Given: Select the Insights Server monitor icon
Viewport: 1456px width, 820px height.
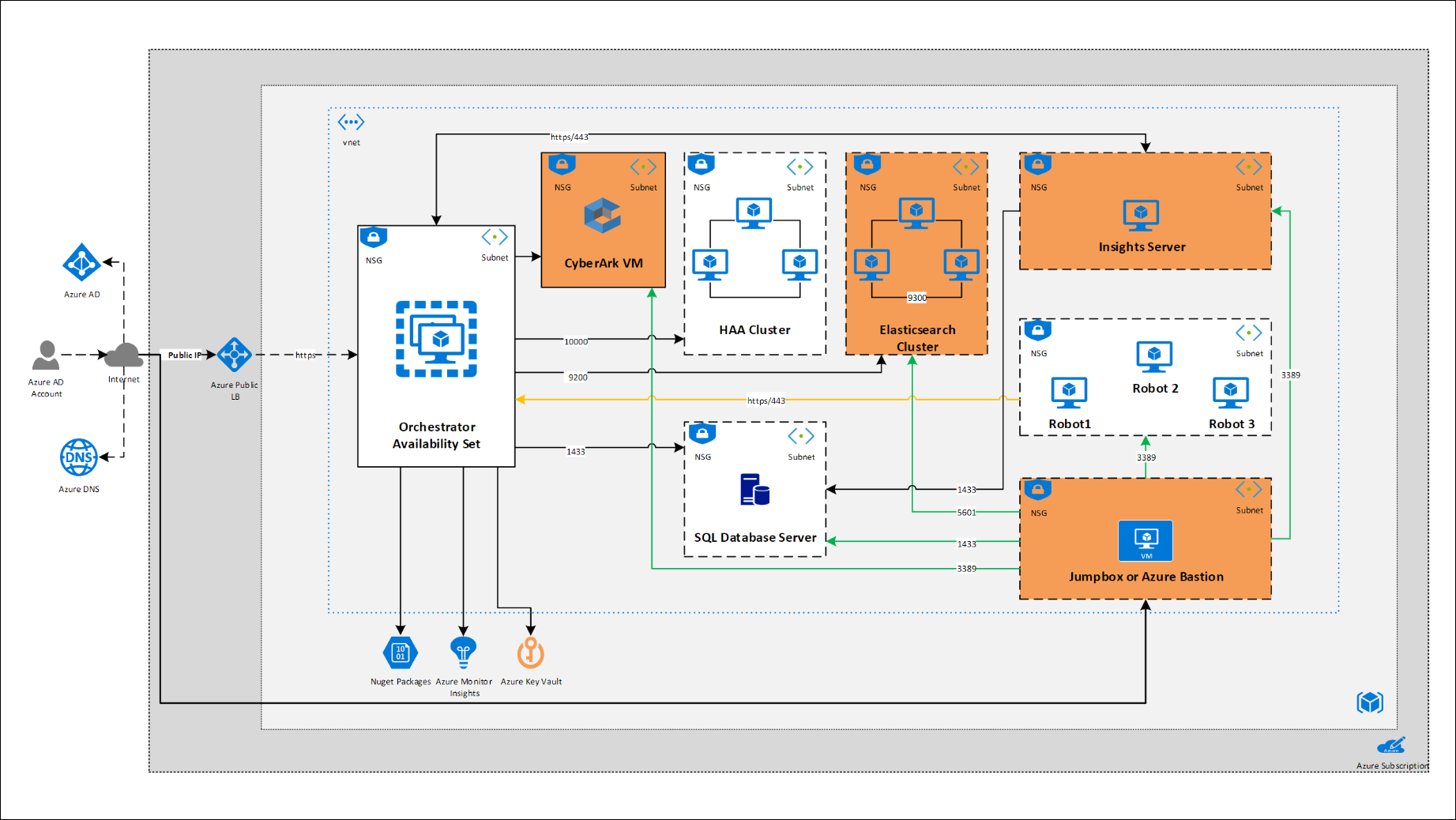Looking at the screenshot, I should tap(1141, 216).
